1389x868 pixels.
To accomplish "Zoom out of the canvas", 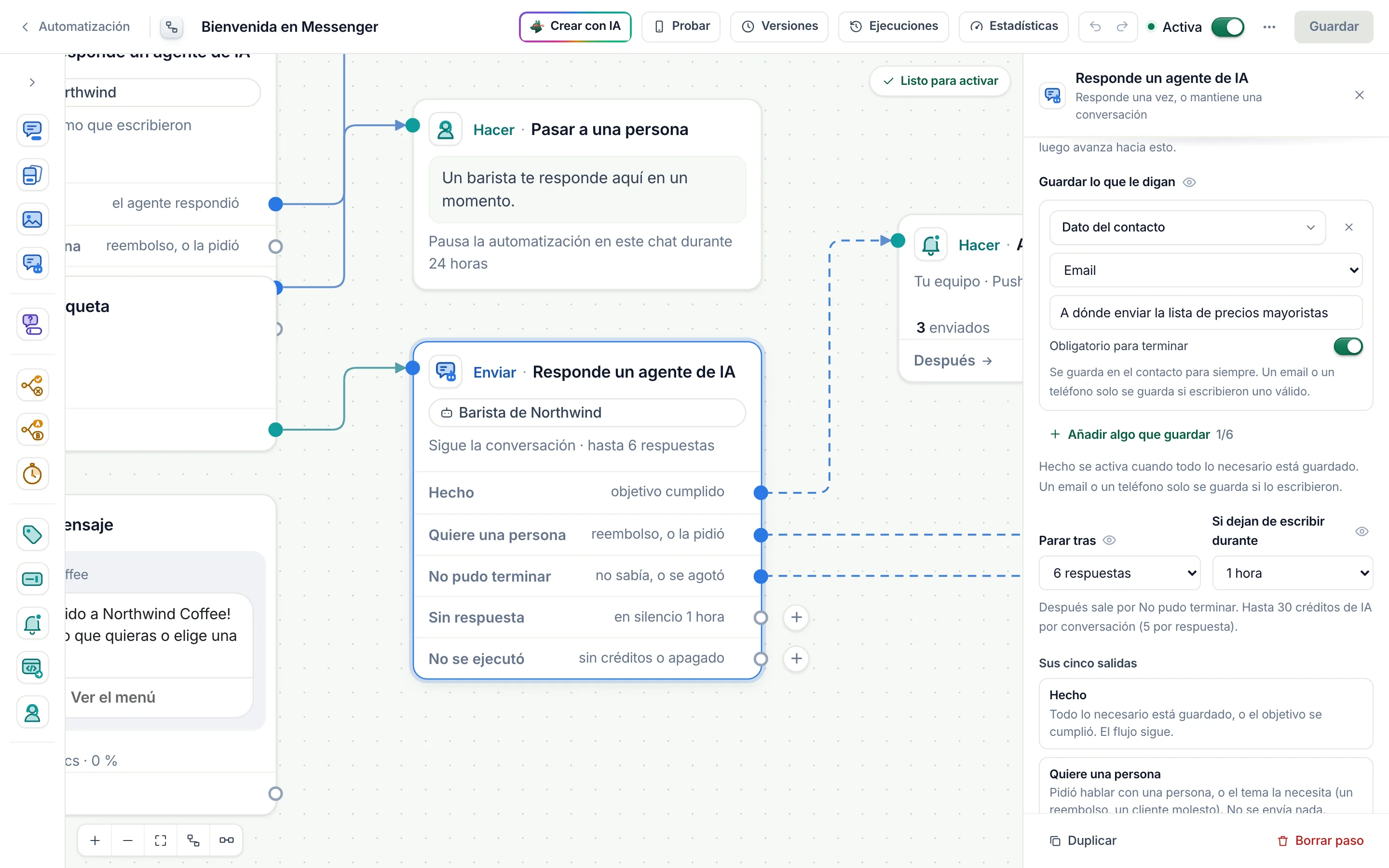I will point(128,841).
